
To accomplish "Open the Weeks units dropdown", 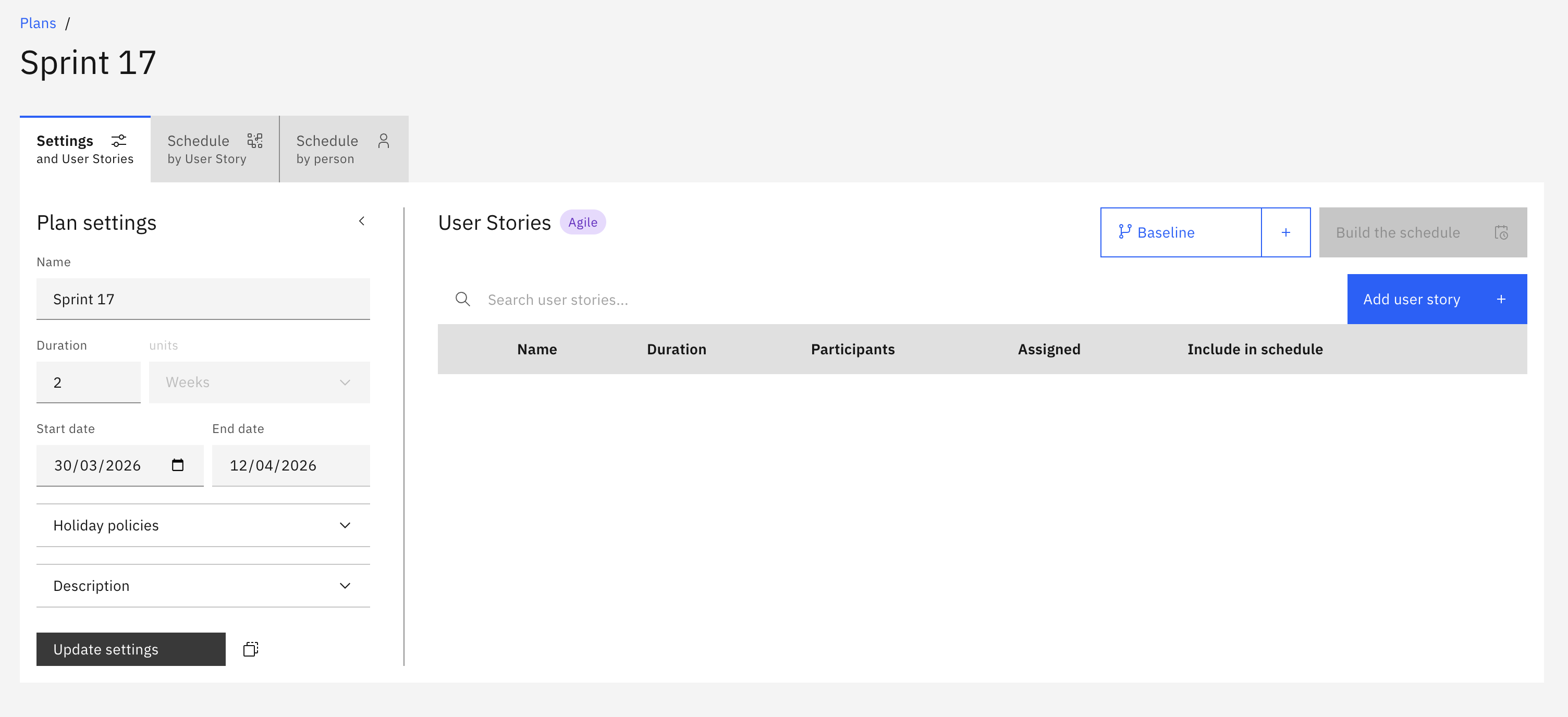I will tap(259, 382).
